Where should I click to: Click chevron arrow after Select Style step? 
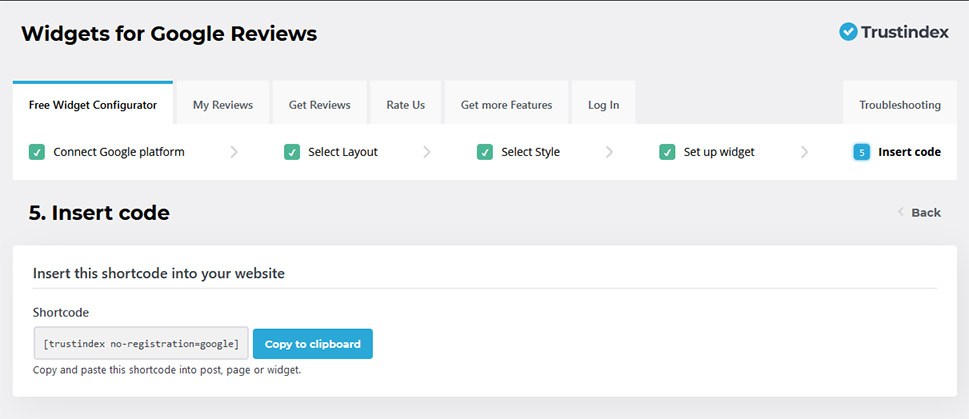[609, 152]
